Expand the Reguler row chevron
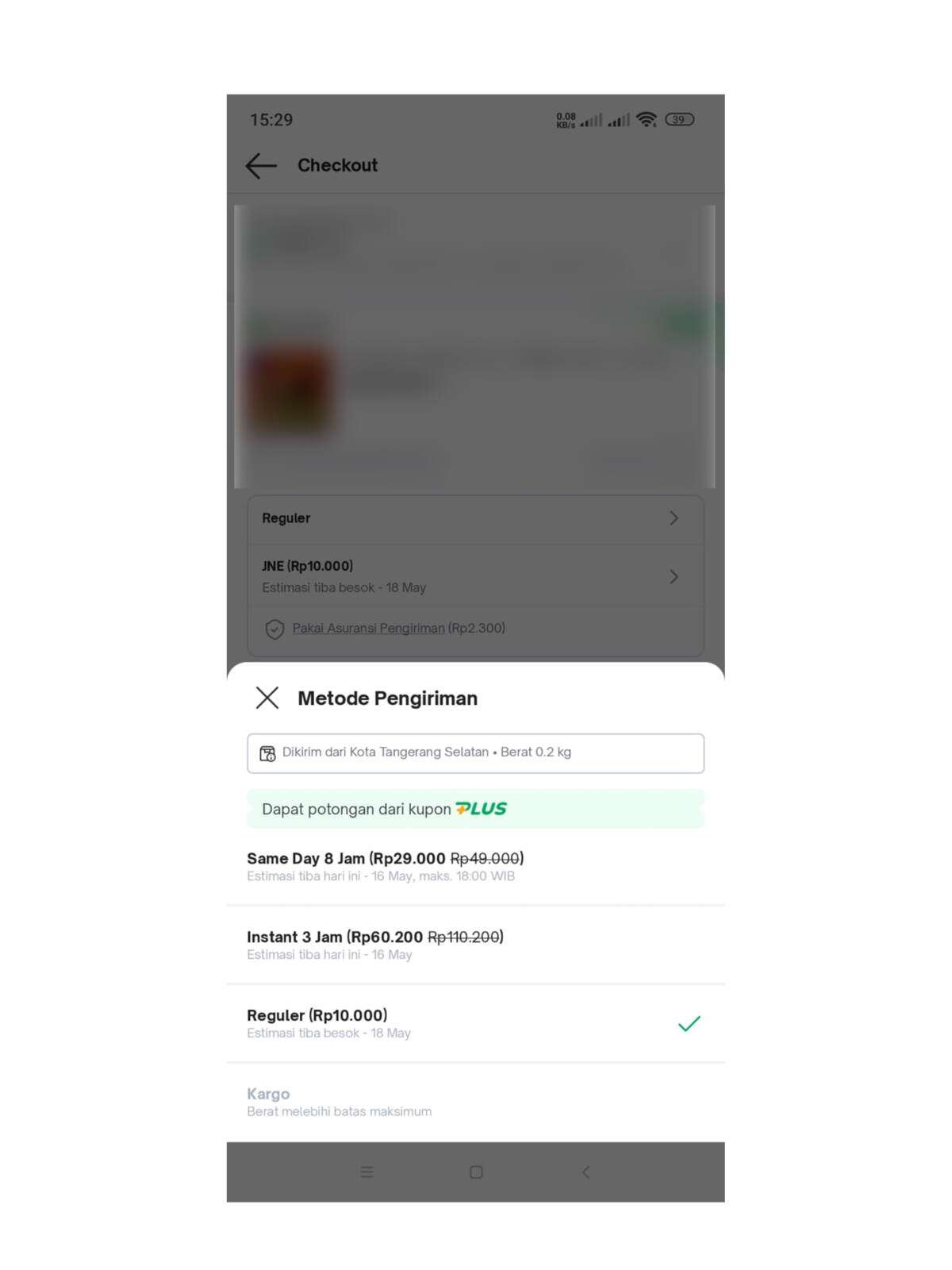 point(674,518)
